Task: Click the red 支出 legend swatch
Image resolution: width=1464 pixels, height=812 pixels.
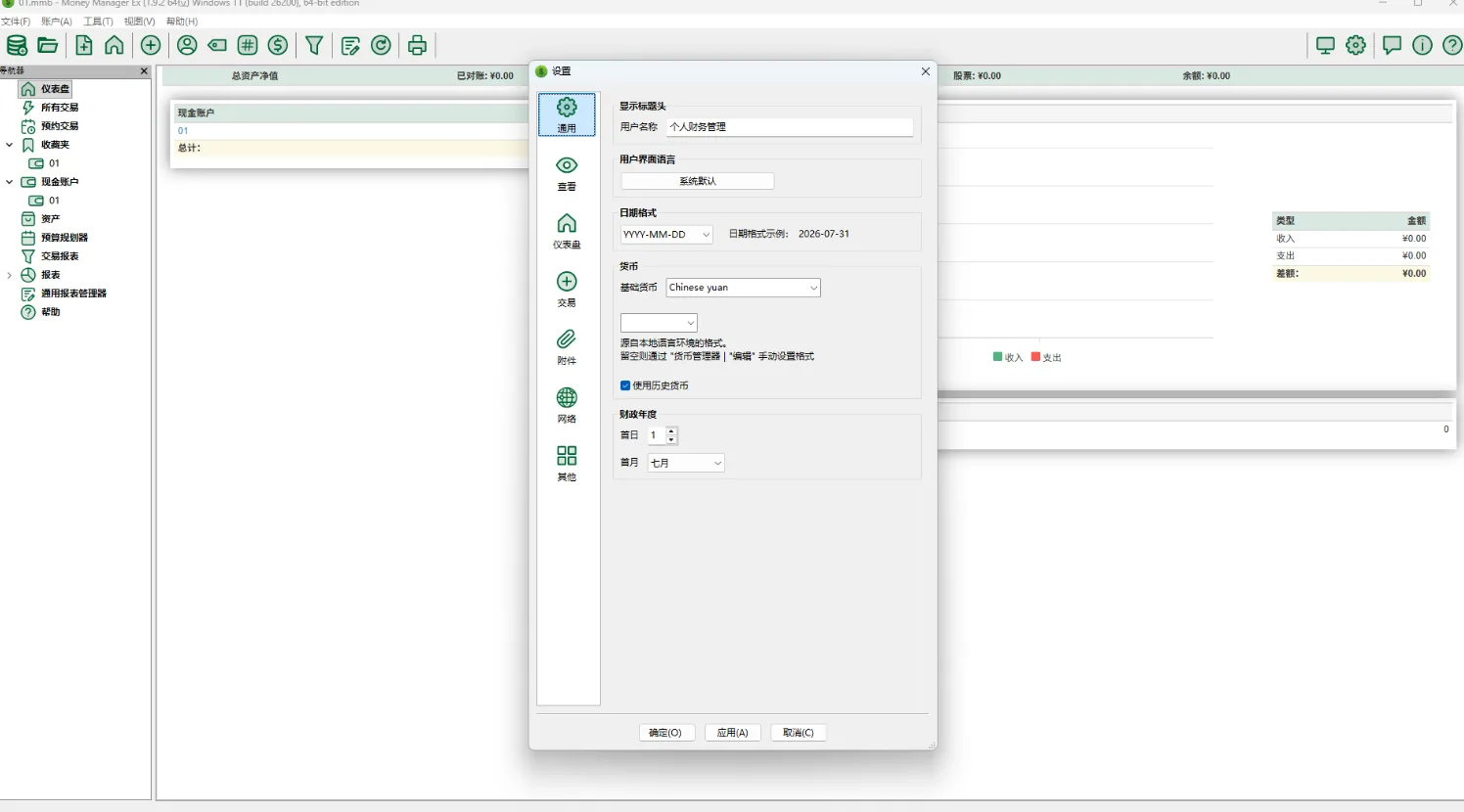Action: click(x=1035, y=357)
